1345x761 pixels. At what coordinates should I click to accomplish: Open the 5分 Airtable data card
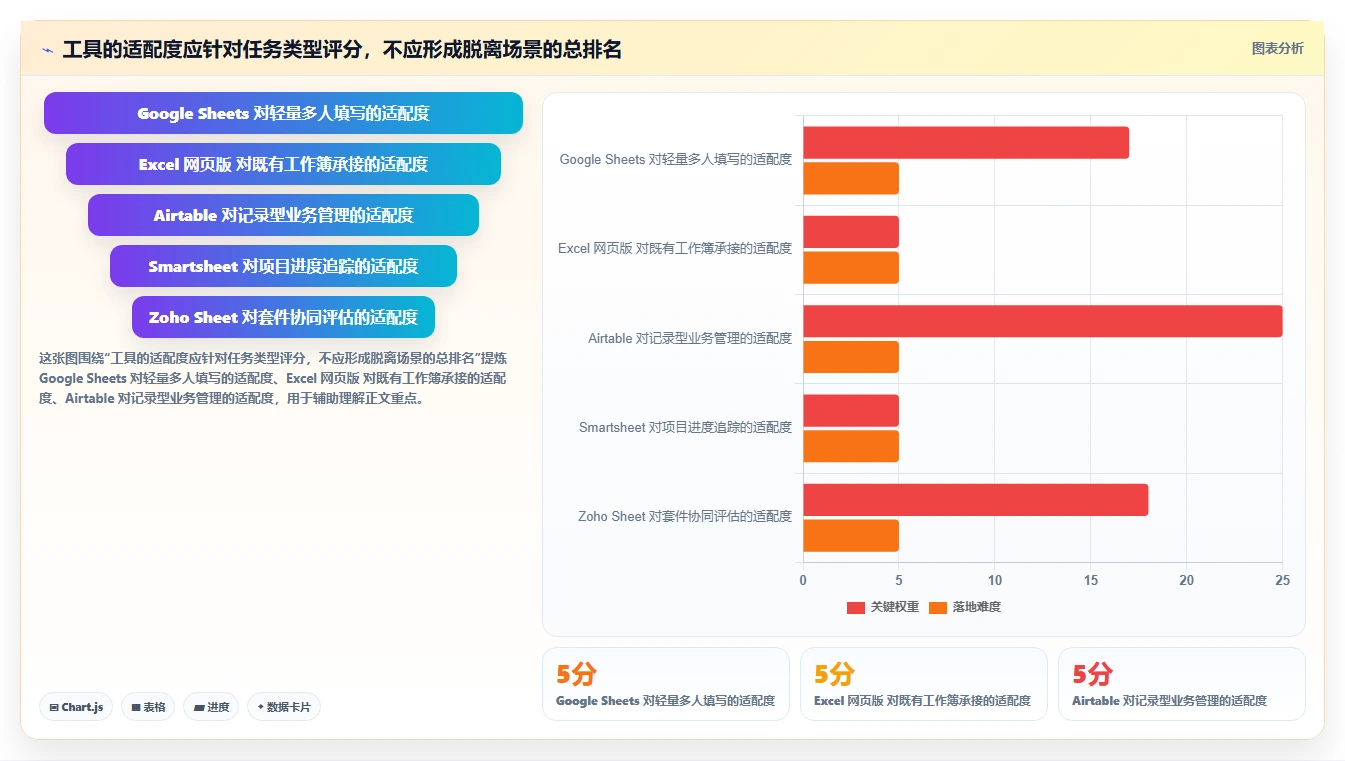pos(1182,684)
